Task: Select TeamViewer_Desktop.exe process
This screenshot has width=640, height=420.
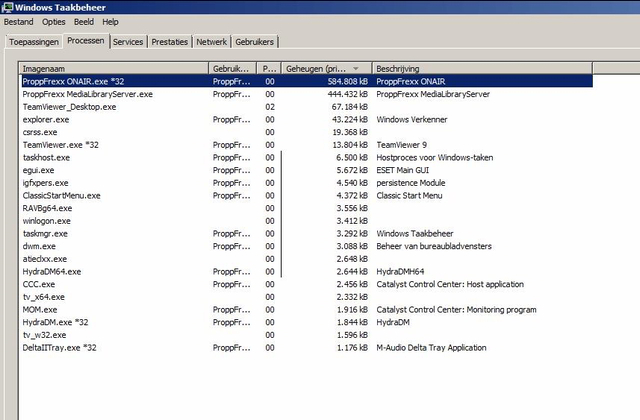Action: tap(306, 107)
